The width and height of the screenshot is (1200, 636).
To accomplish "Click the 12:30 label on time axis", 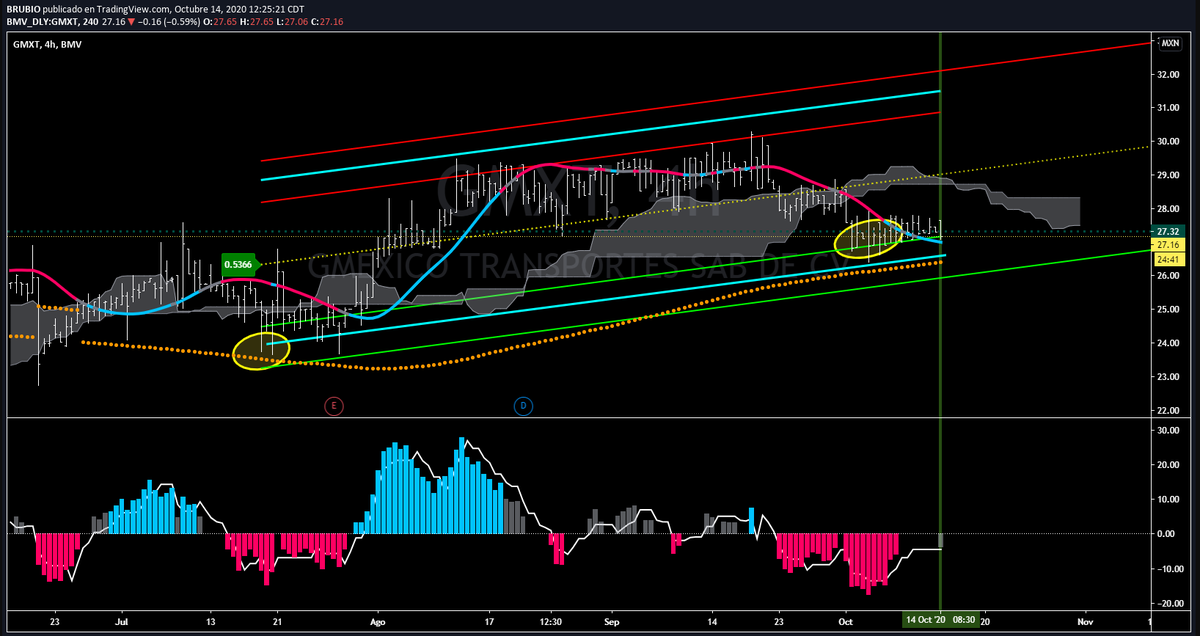I will coord(551,621).
